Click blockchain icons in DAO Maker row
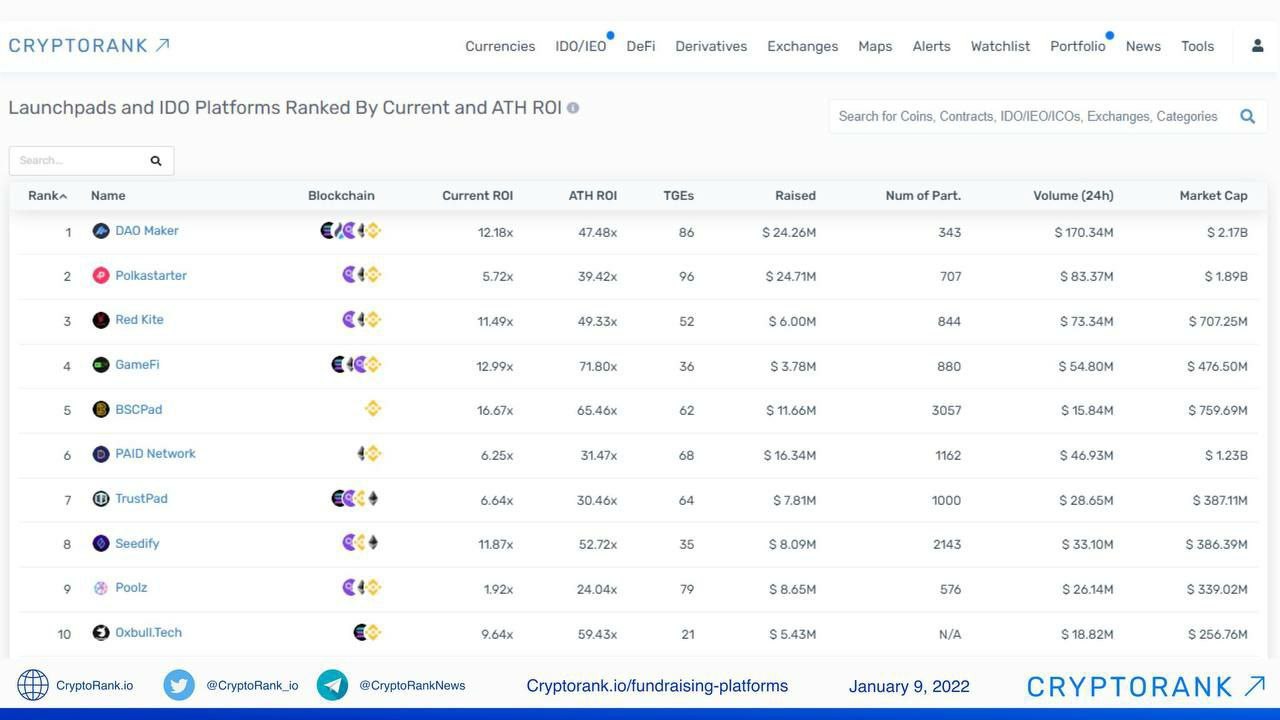Image resolution: width=1280 pixels, height=720 pixels. click(351, 231)
